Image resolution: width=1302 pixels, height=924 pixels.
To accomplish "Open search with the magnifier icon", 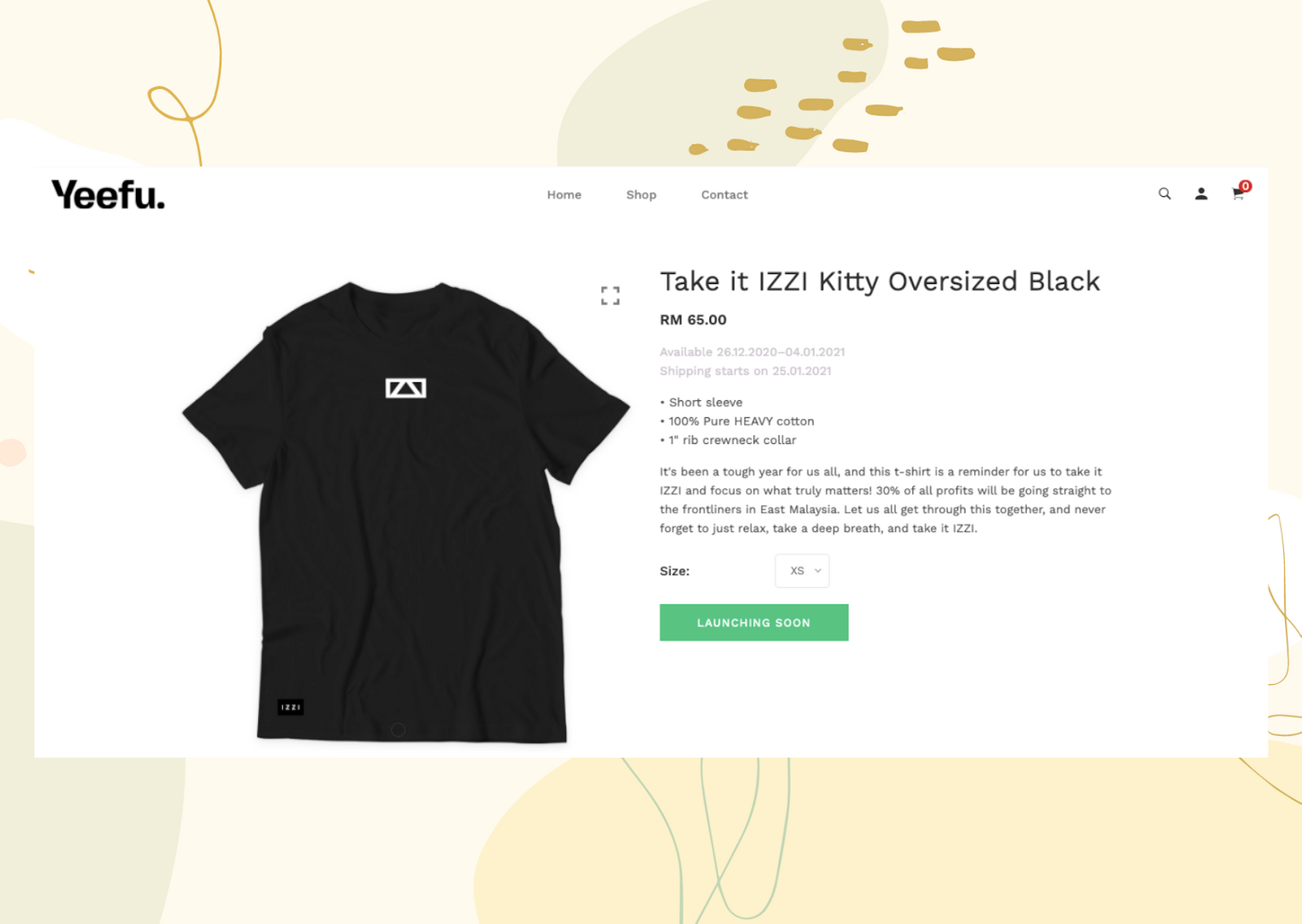I will (1164, 194).
